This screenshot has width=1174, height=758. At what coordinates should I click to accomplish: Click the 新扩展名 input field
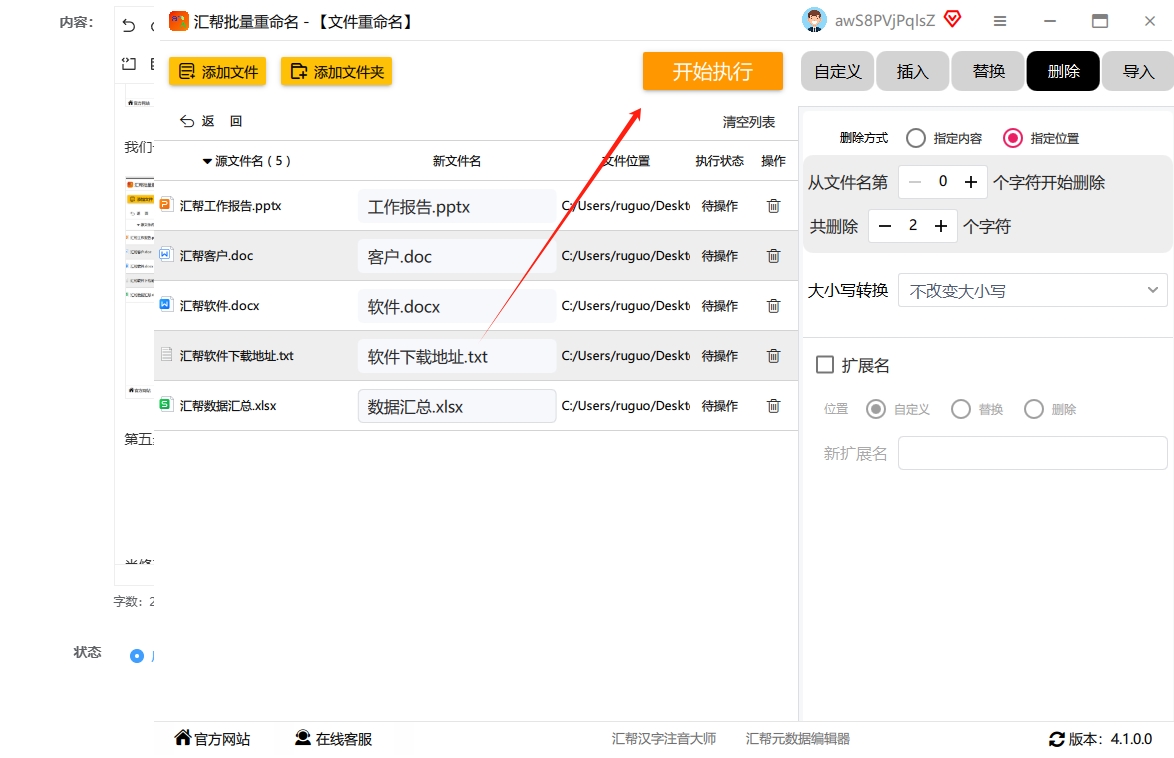(x=1032, y=453)
